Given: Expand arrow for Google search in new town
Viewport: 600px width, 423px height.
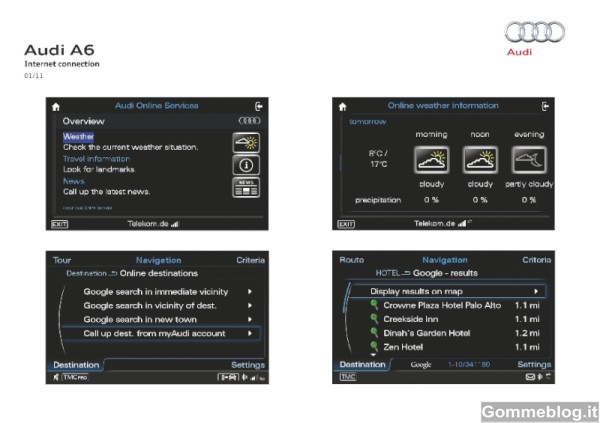Looking at the screenshot, I should pyautogui.click(x=250, y=319).
